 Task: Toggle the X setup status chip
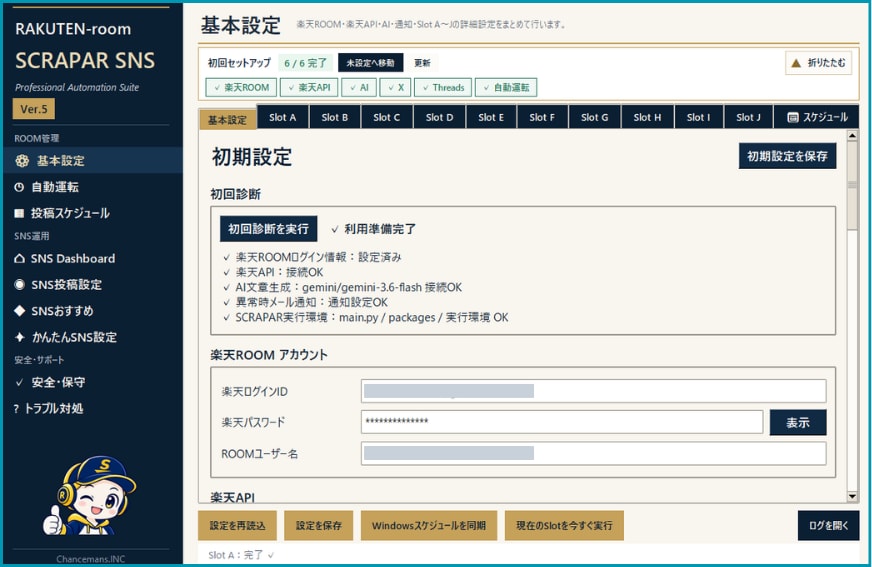tap(395, 87)
